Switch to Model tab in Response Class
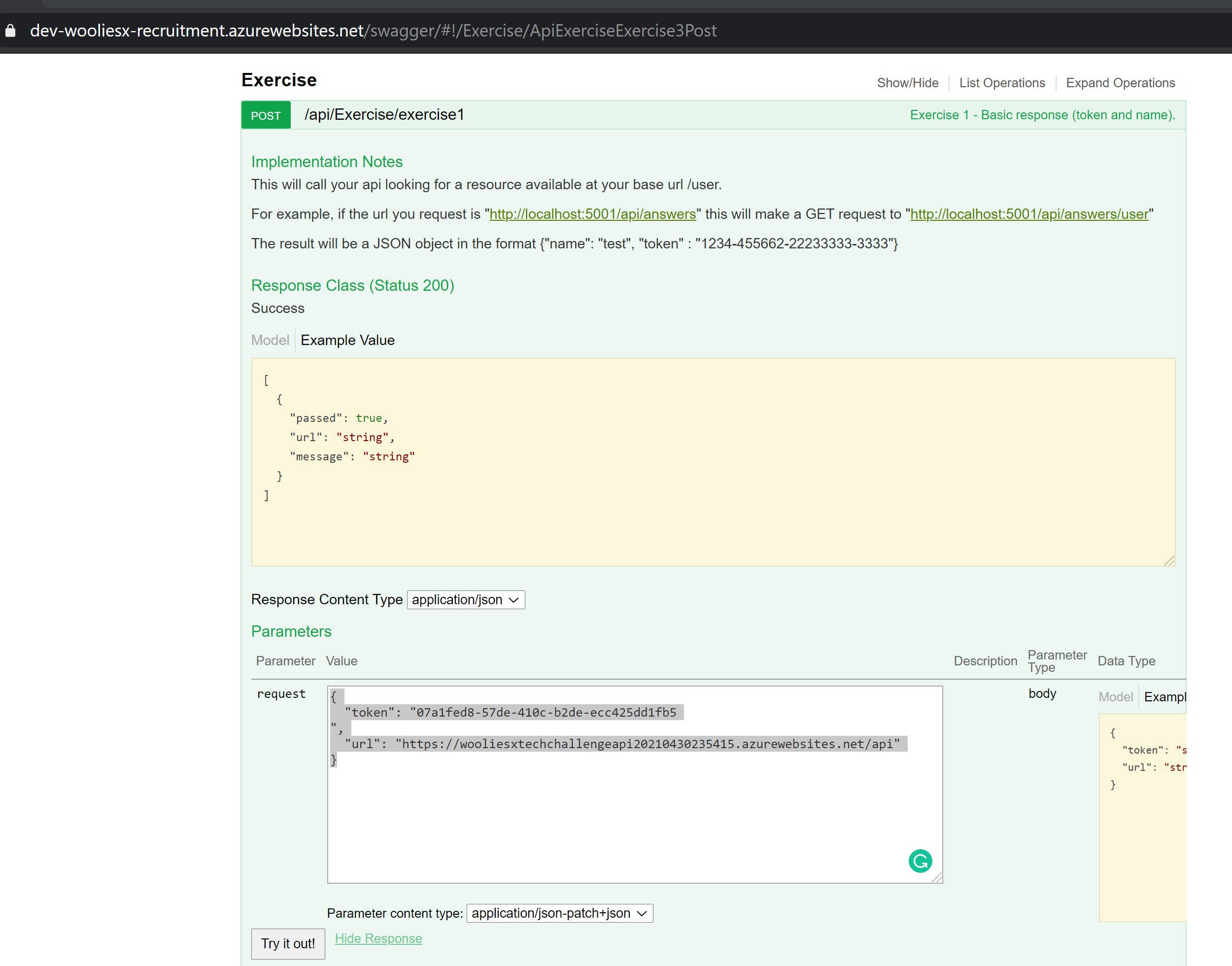The height and width of the screenshot is (966, 1232). [270, 340]
